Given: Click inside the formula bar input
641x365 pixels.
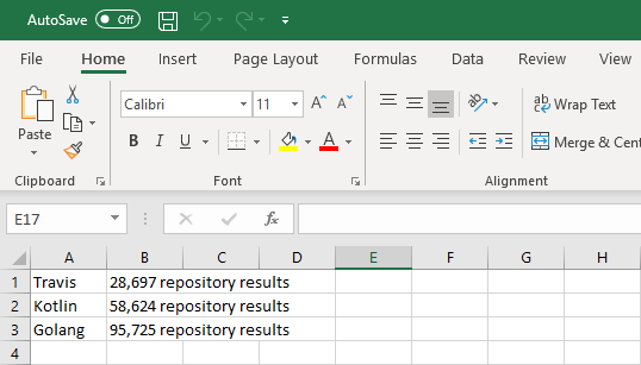Looking at the screenshot, I should click(469, 219).
